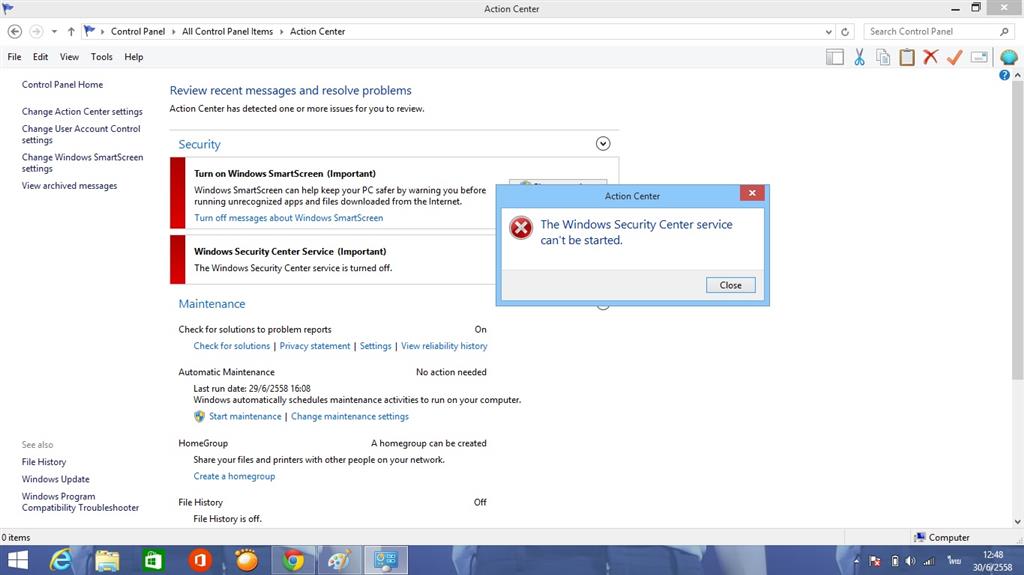Expand the address bar history dropdown
The width and height of the screenshot is (1024, 575).
pyautogui.click(x=828, y=31)
